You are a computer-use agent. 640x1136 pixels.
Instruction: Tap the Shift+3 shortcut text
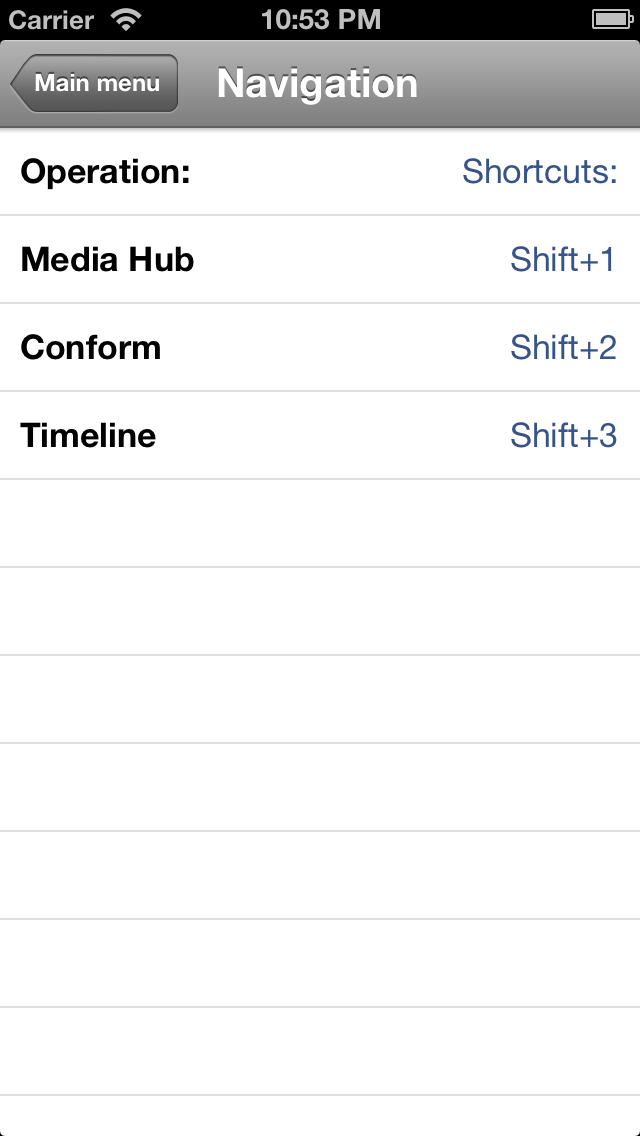pyautogui.click(x=563, y=436)
